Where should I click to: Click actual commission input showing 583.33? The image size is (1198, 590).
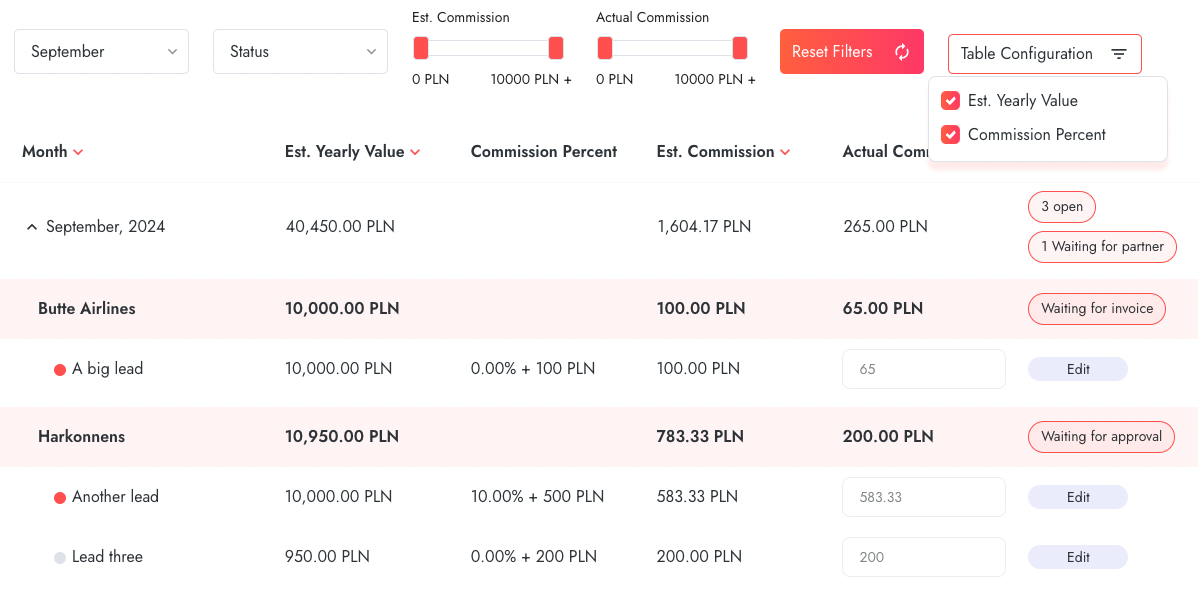coord(924,498)
